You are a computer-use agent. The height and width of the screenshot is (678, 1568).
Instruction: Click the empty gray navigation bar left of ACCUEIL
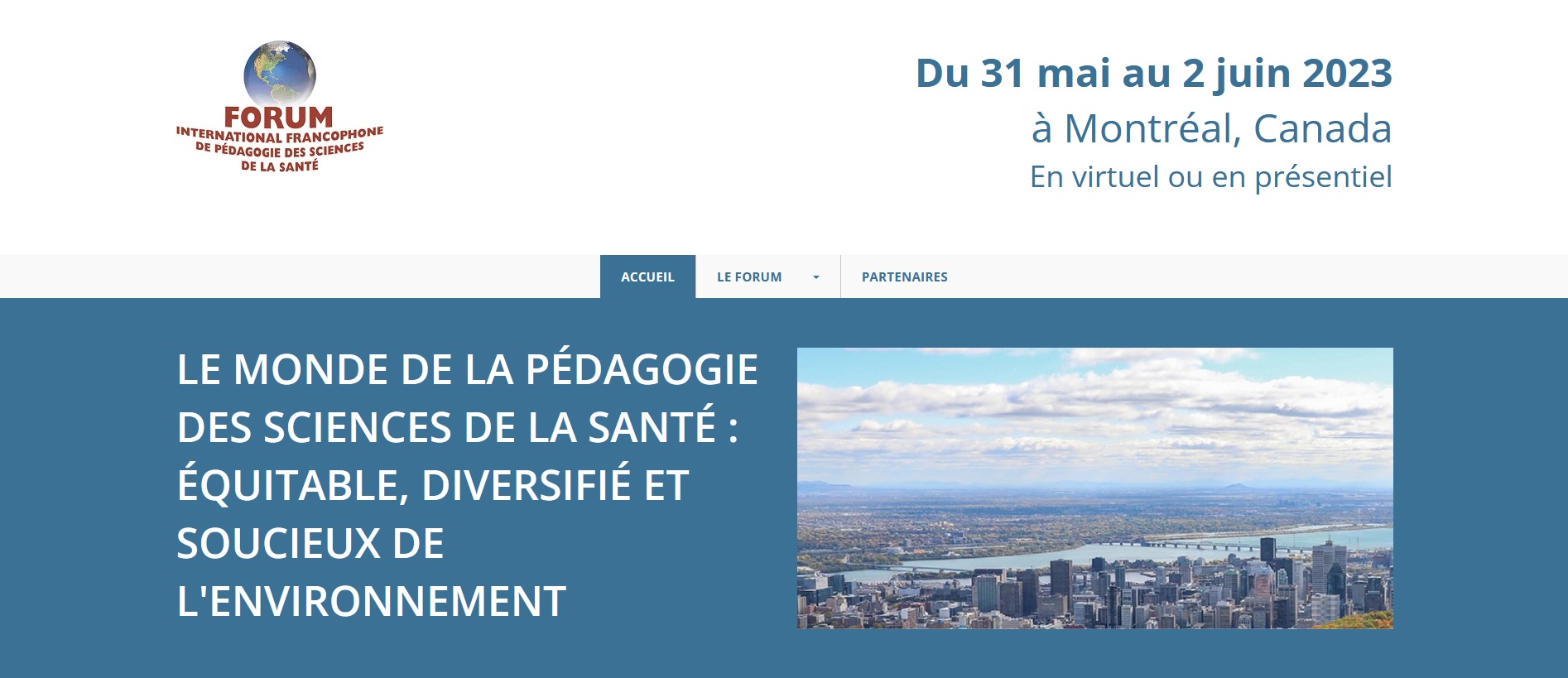point(298,276)
